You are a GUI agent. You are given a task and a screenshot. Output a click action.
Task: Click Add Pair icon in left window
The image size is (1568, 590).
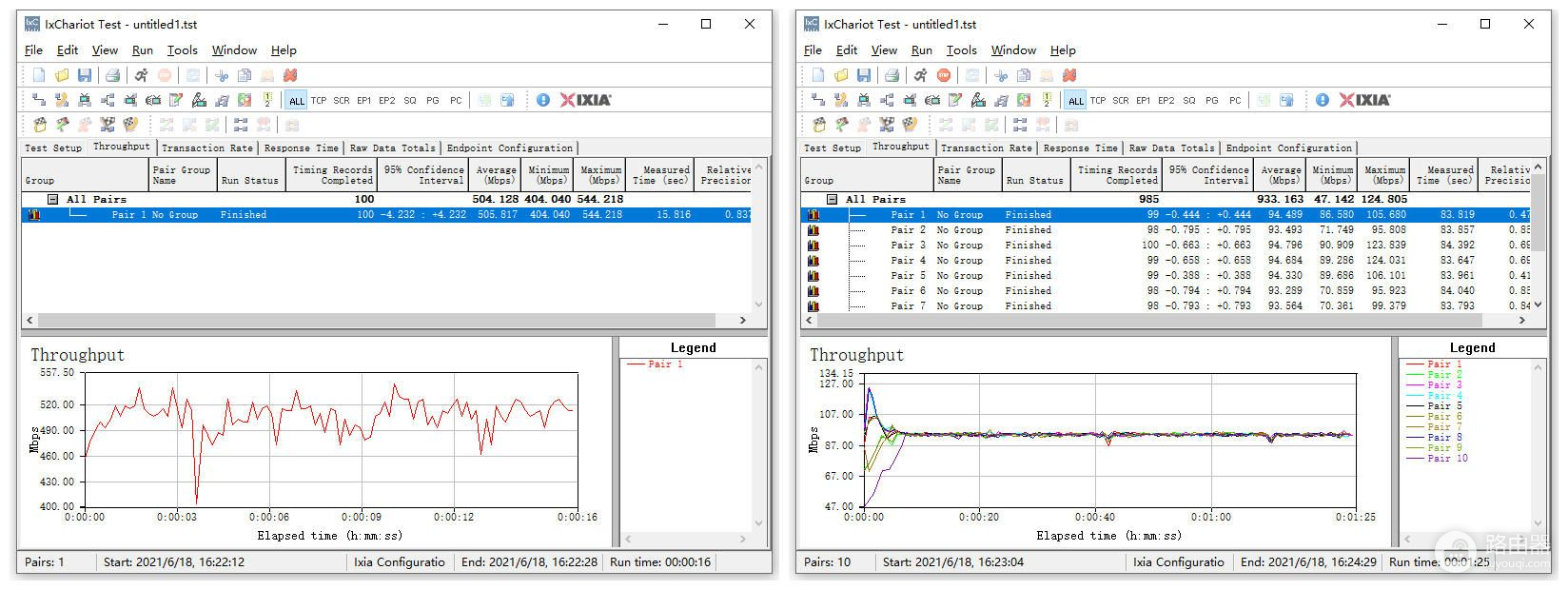tap(39, 100)
